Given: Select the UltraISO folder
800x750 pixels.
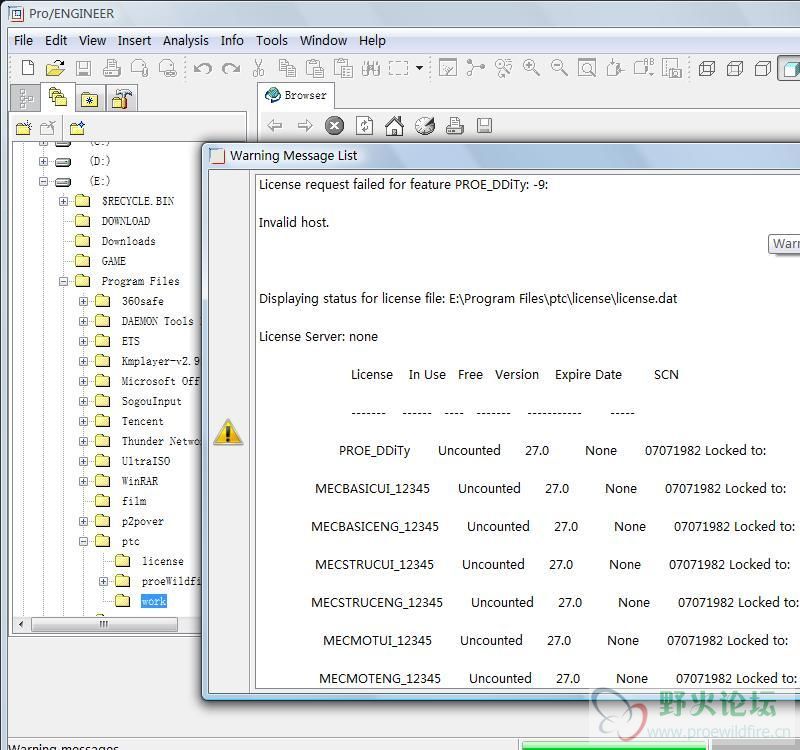Looking at the screenshot, I should [x=146, y=461].
